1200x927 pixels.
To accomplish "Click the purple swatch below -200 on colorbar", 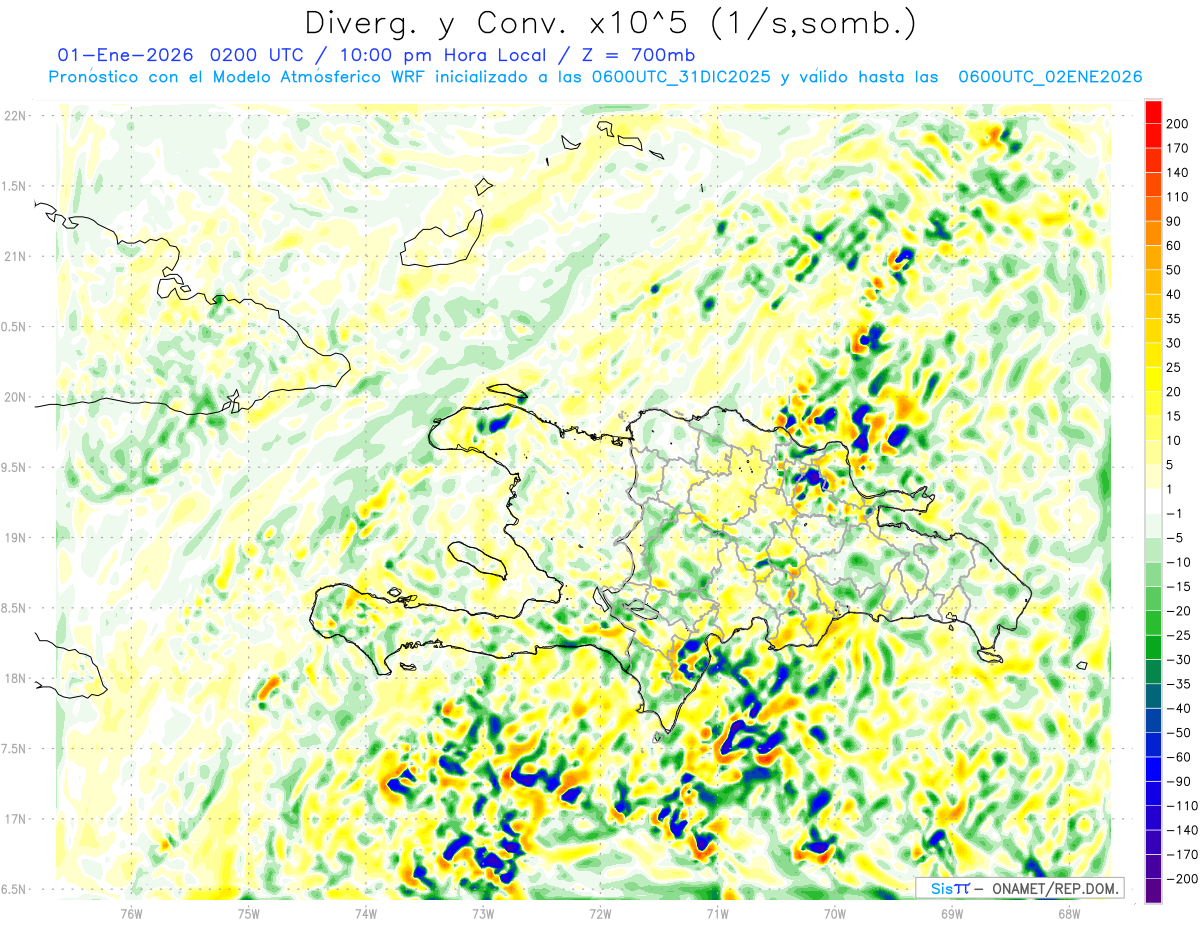I will (1153, 890).
